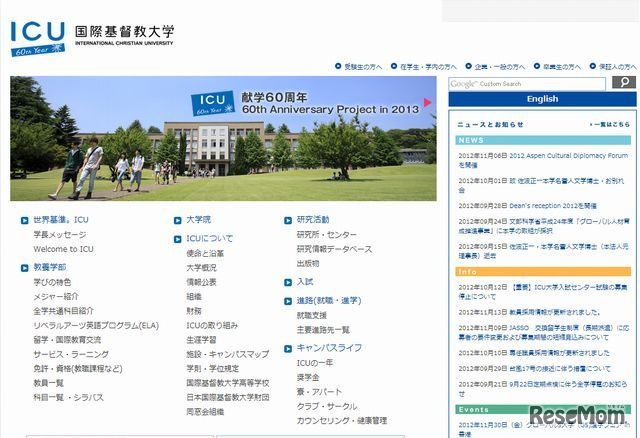Open 科目一覧・シラバス link
This screenshot has width=640, height=438.
click(69, 398)
